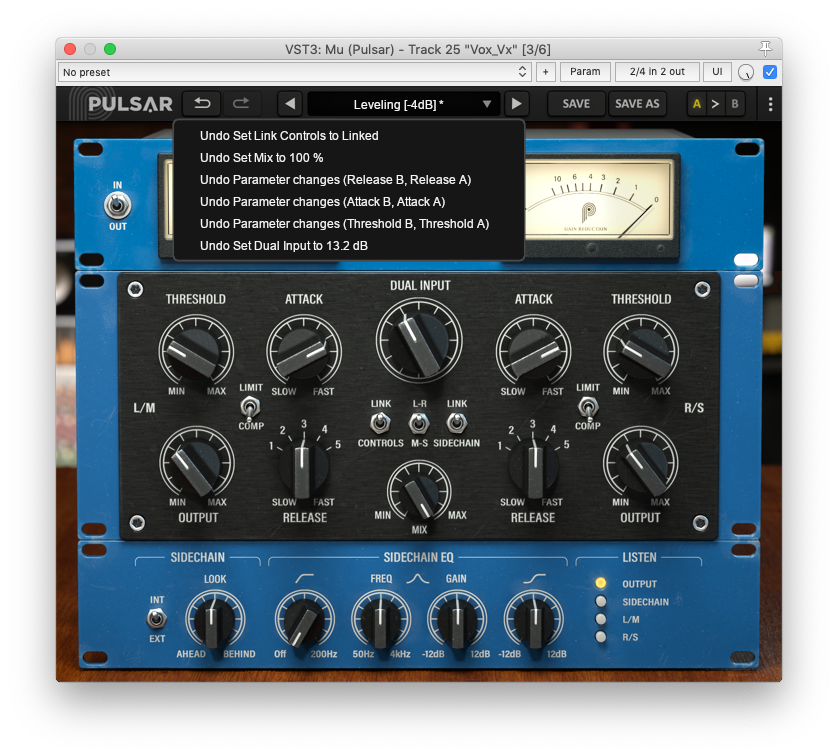Click the R/S Attack knob
Viewport: 838px width, 756px height.
coord(533,352)
